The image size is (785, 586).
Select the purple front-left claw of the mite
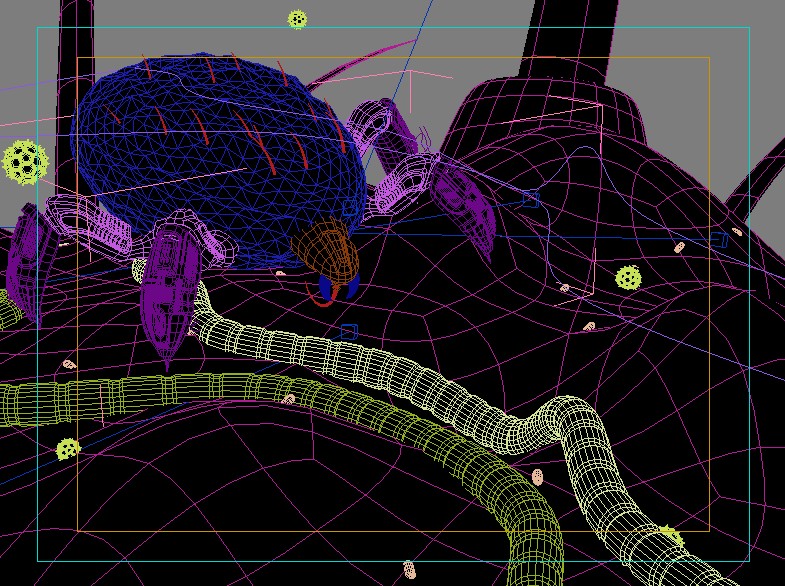[165, 290]
